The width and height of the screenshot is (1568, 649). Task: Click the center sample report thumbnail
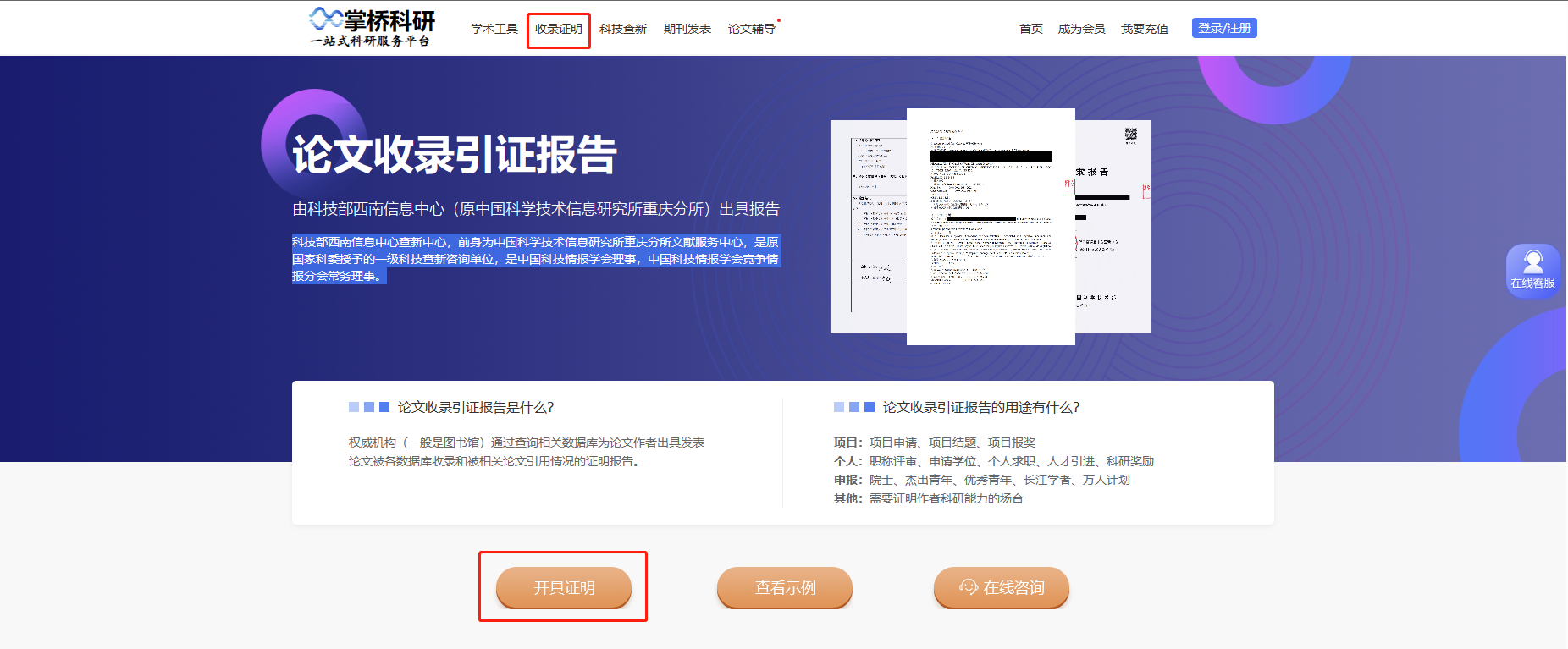coord(991,227)
